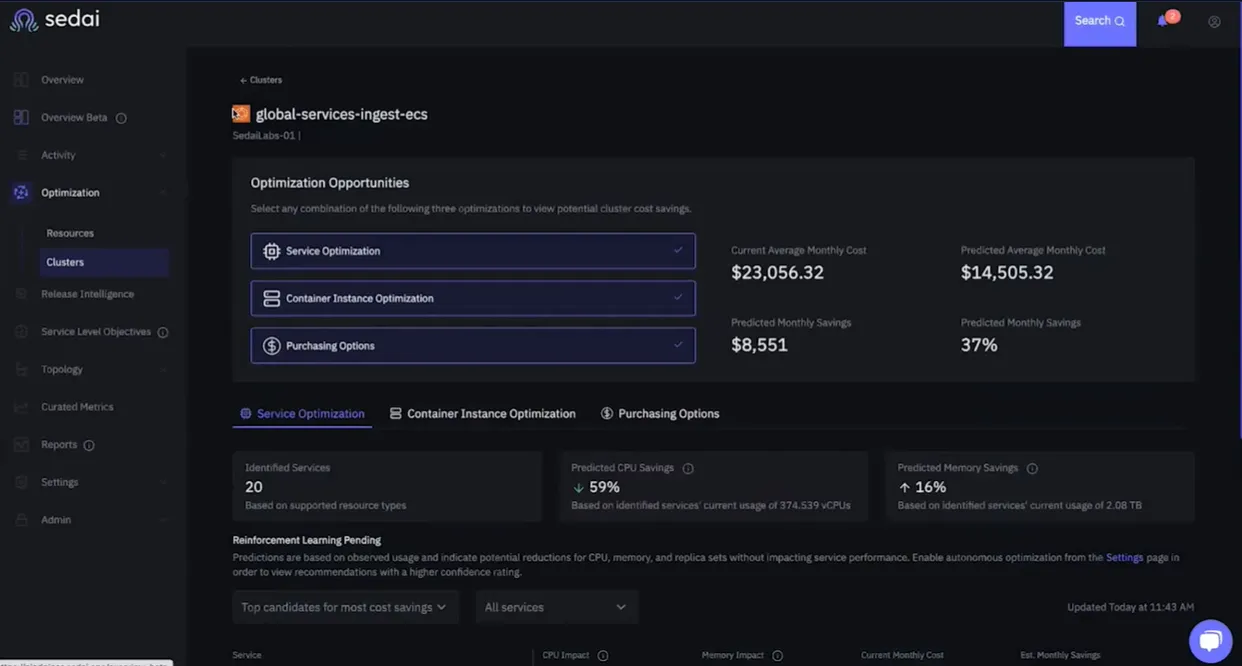Show Memory Impact column info icon
This screenshot has height=666, width=1242.
coord(777,655)
